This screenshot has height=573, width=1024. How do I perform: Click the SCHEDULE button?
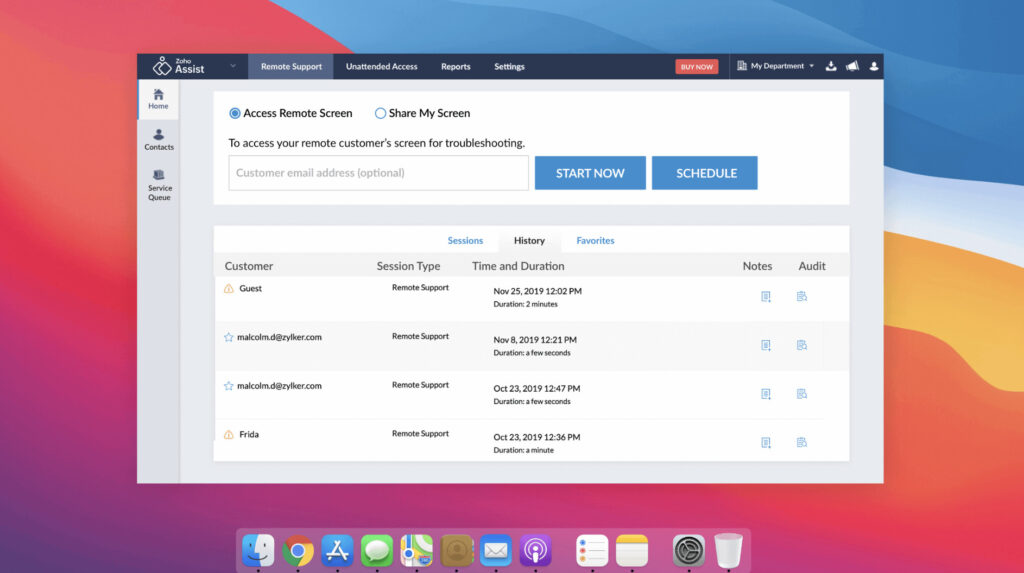coord(705,173)
